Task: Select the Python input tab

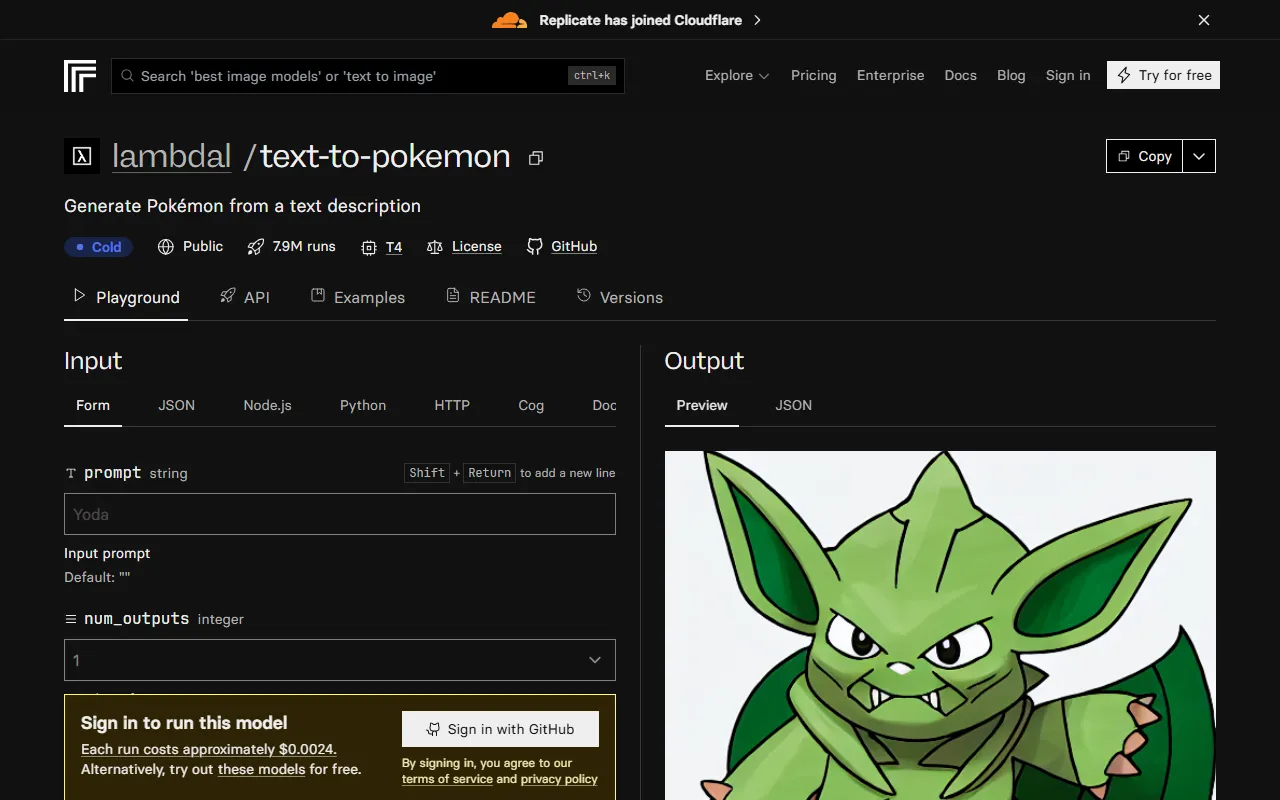Action: pyautogui.click(x=362, y=405)
